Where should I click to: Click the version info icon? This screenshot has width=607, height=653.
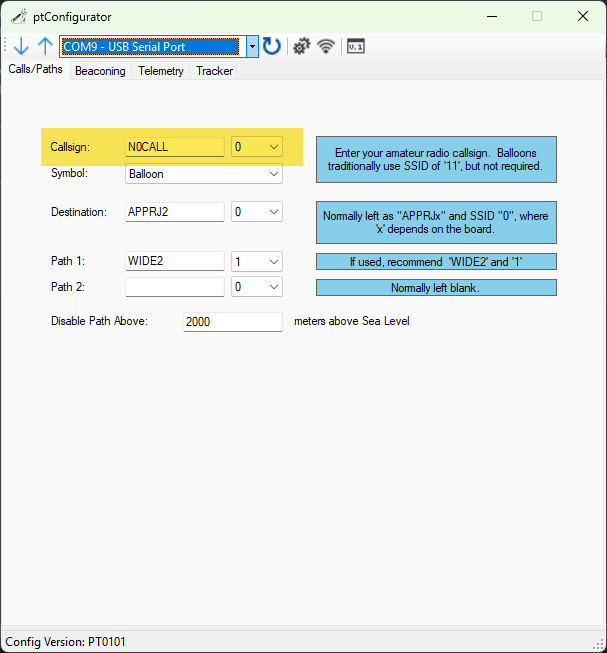[x=355, y=46]
